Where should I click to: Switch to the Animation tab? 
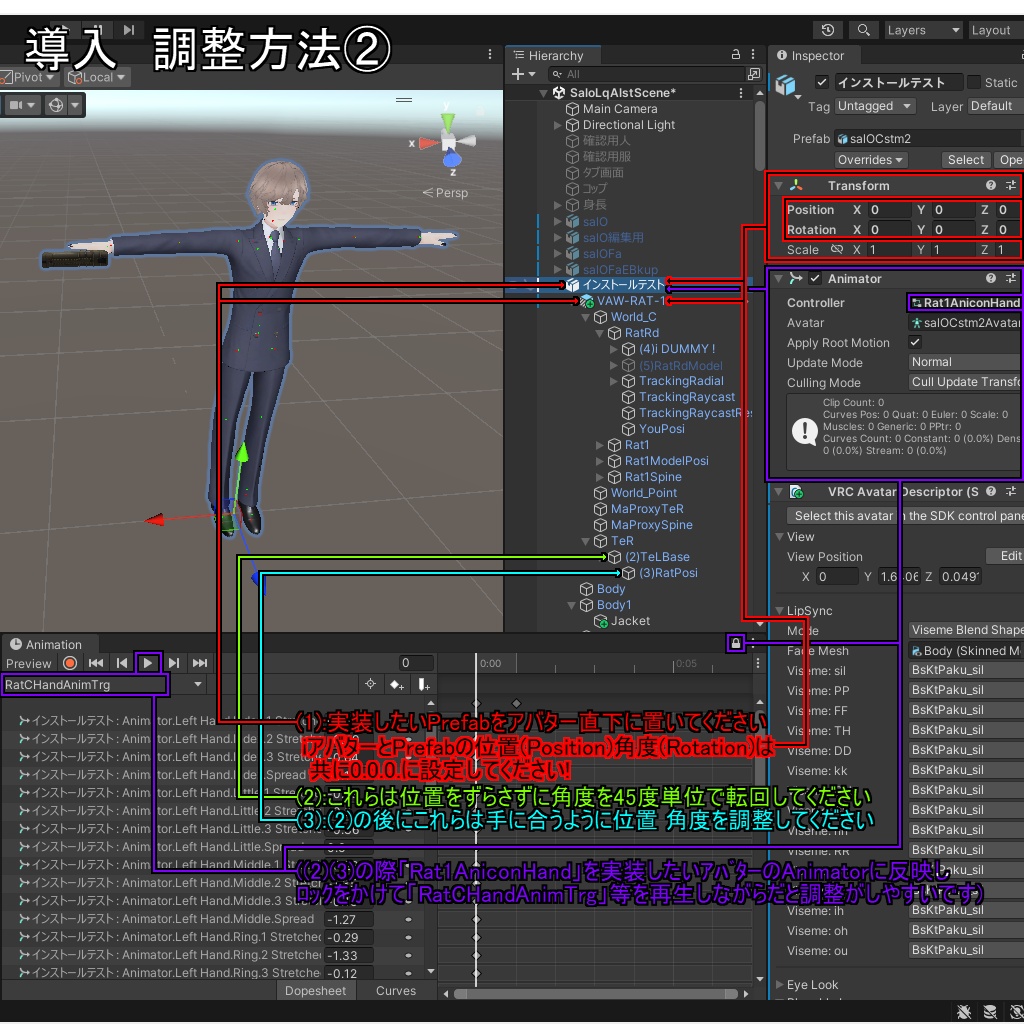46,645
